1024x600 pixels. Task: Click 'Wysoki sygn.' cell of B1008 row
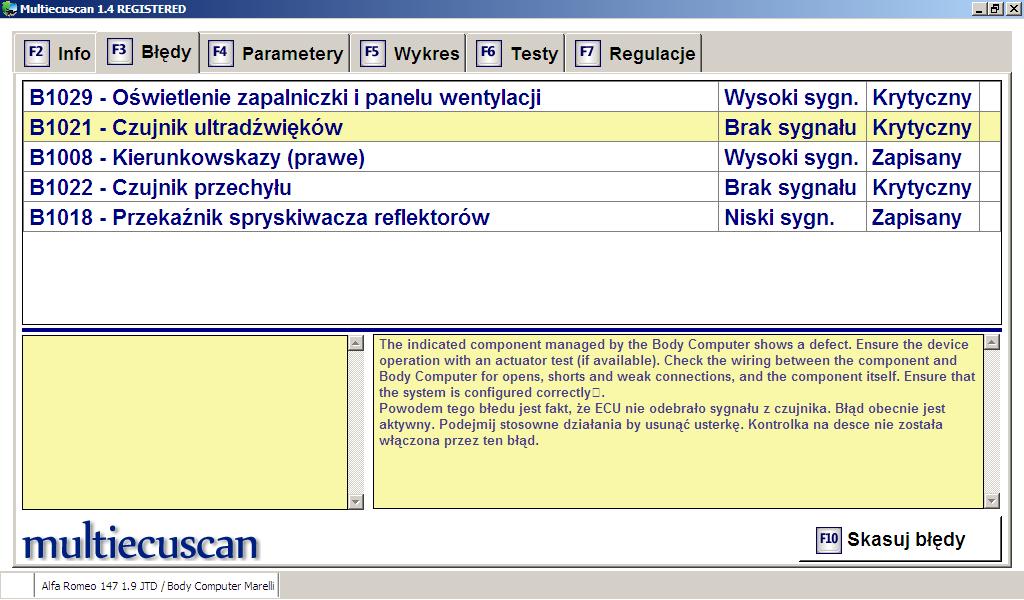[x=792, y=157]
